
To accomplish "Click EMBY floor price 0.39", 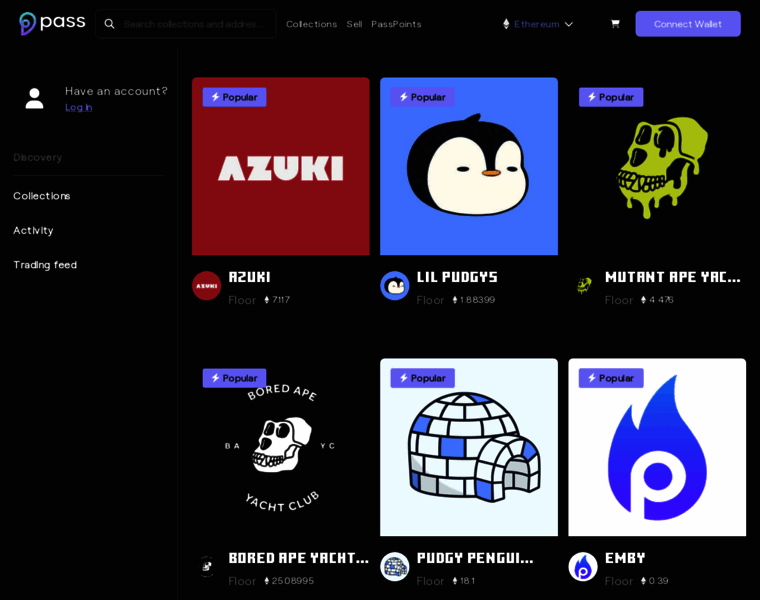I will click(x=654, y=581).
